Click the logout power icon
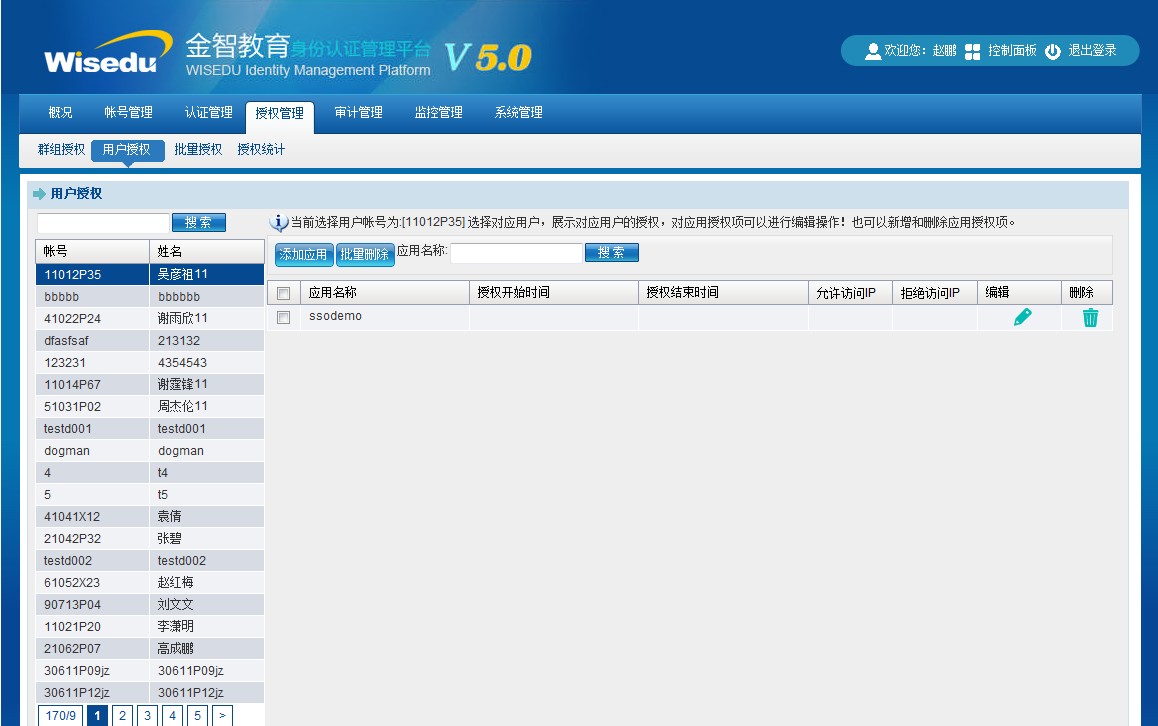The image size is (1158, 726). (x=1053, y=51)
